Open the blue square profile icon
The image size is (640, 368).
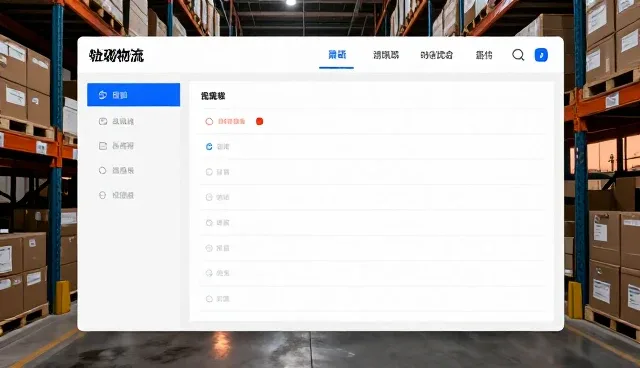tap(541, 55)
